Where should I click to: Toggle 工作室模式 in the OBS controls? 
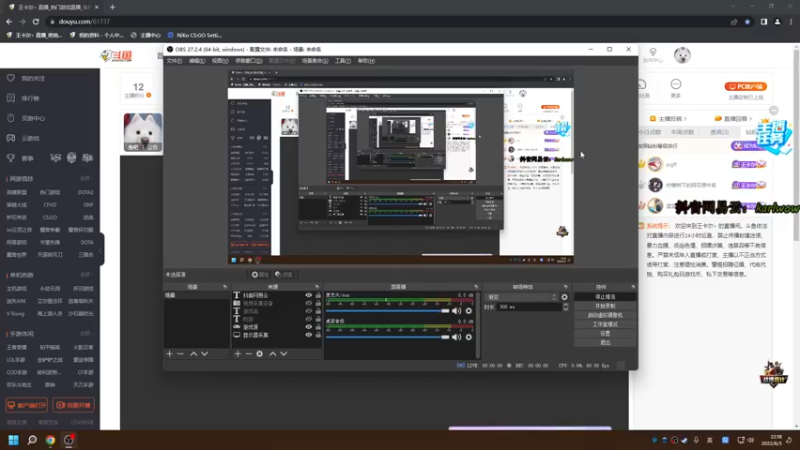[605, 324]
